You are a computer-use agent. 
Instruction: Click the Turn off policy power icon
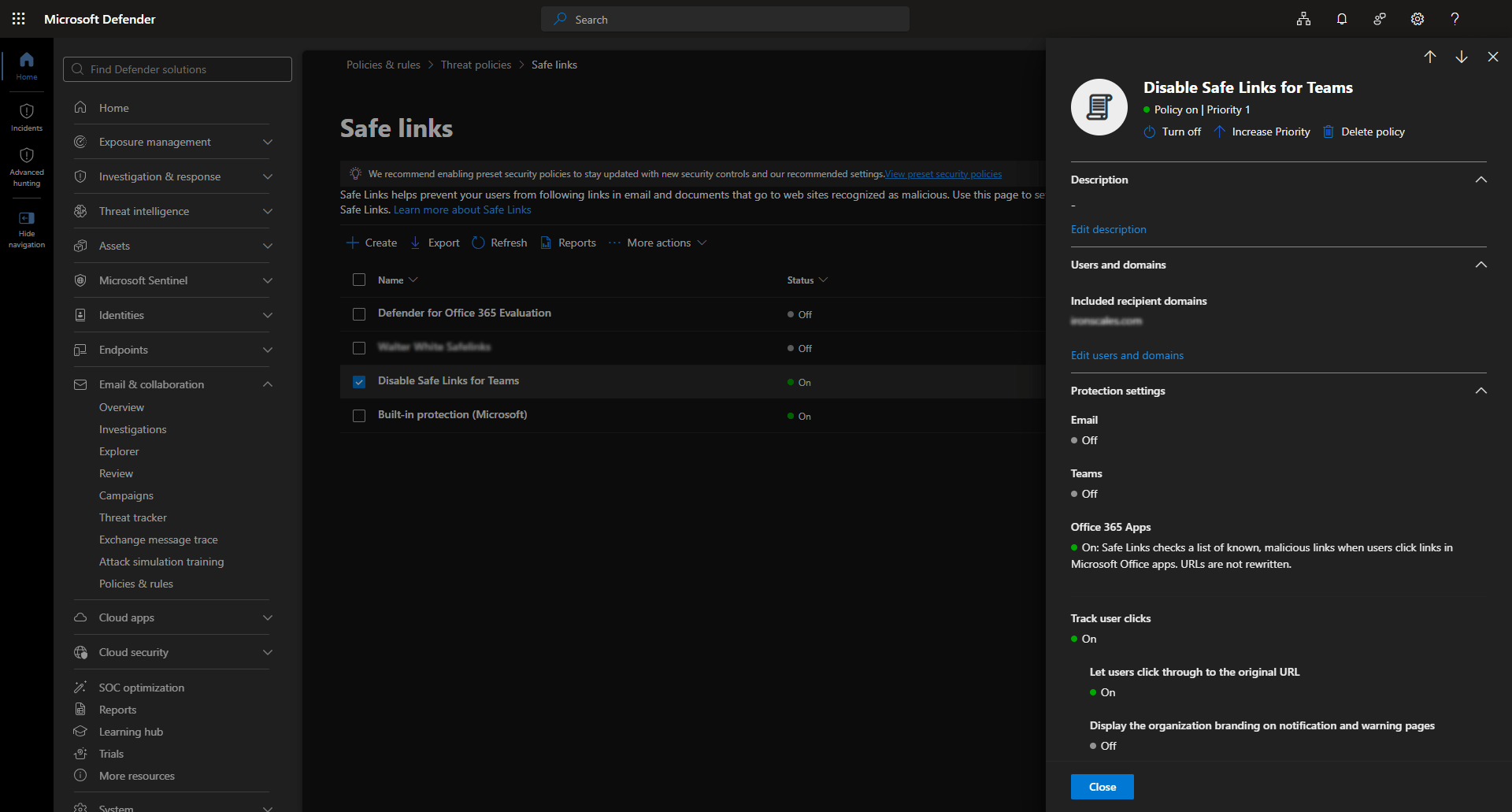click(1172, 132)
